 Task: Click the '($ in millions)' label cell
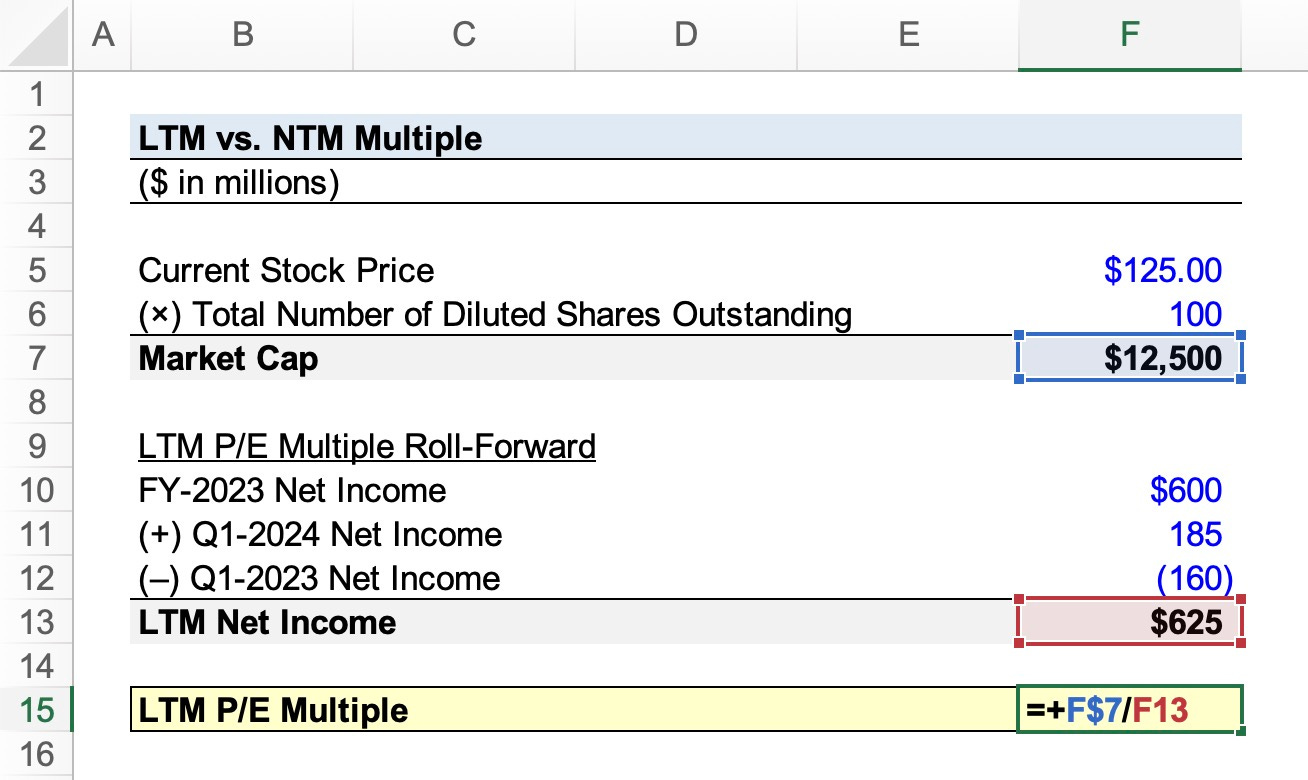point(239,183)
